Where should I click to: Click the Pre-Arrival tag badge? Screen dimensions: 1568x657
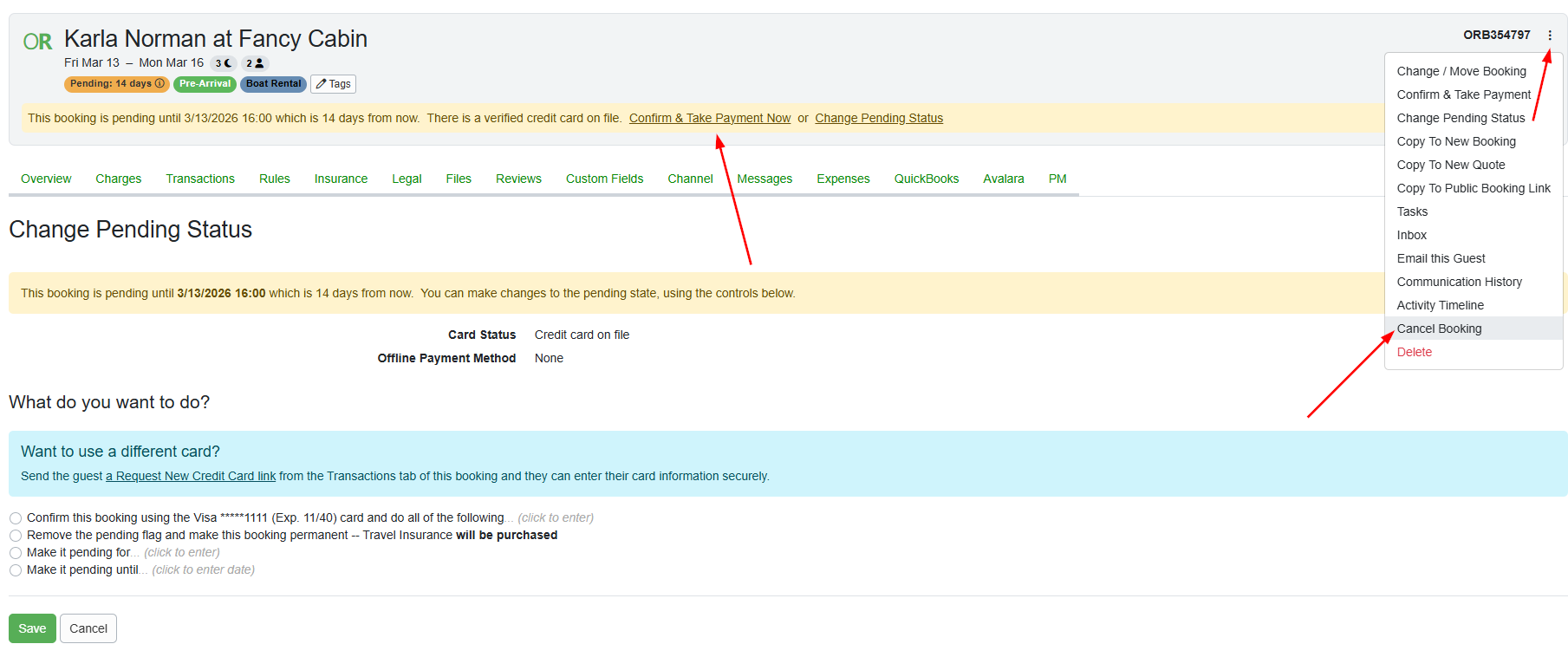tap(205, 84)
